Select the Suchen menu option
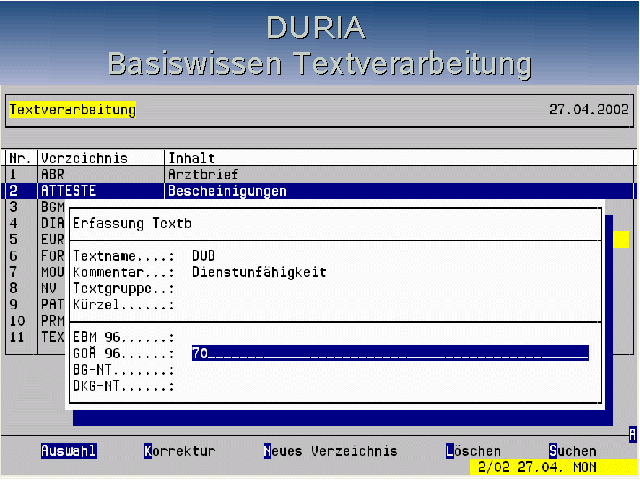This screenshot has height=480, width=640. tap(572, 451)
